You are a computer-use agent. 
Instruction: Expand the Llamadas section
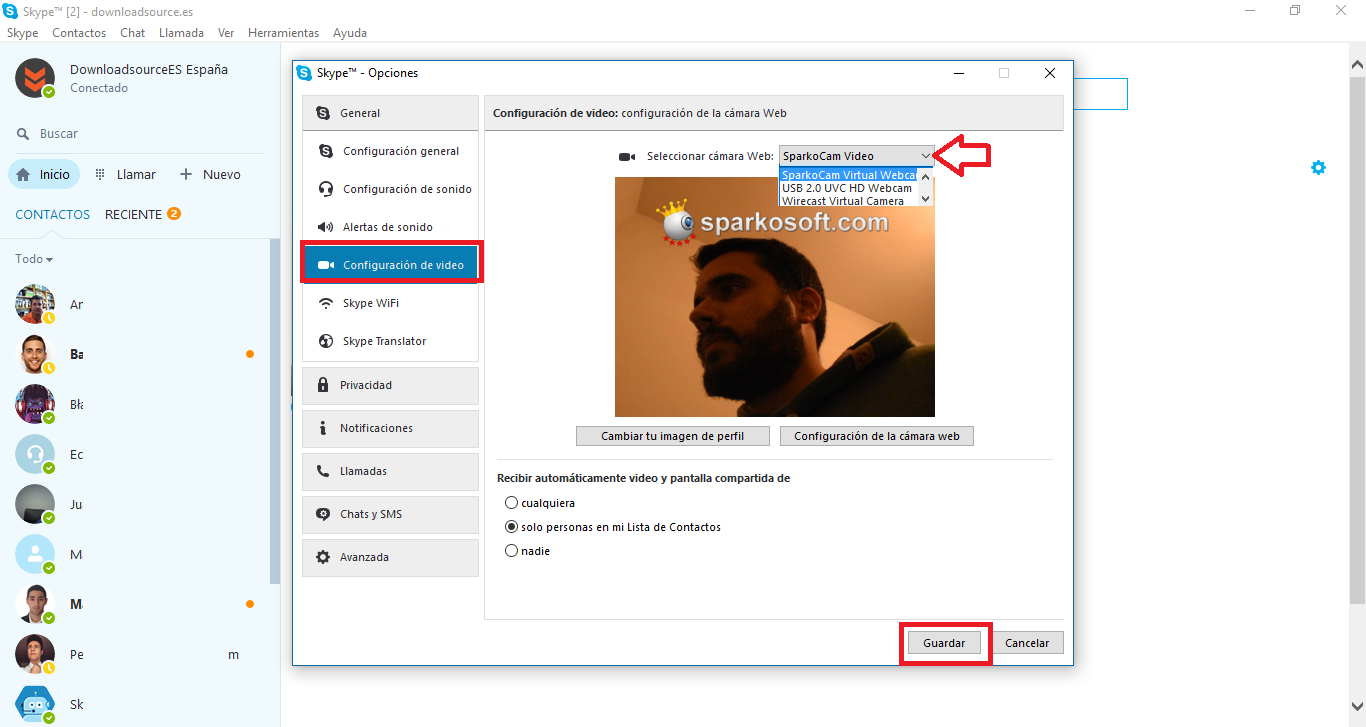coord(390,471)
